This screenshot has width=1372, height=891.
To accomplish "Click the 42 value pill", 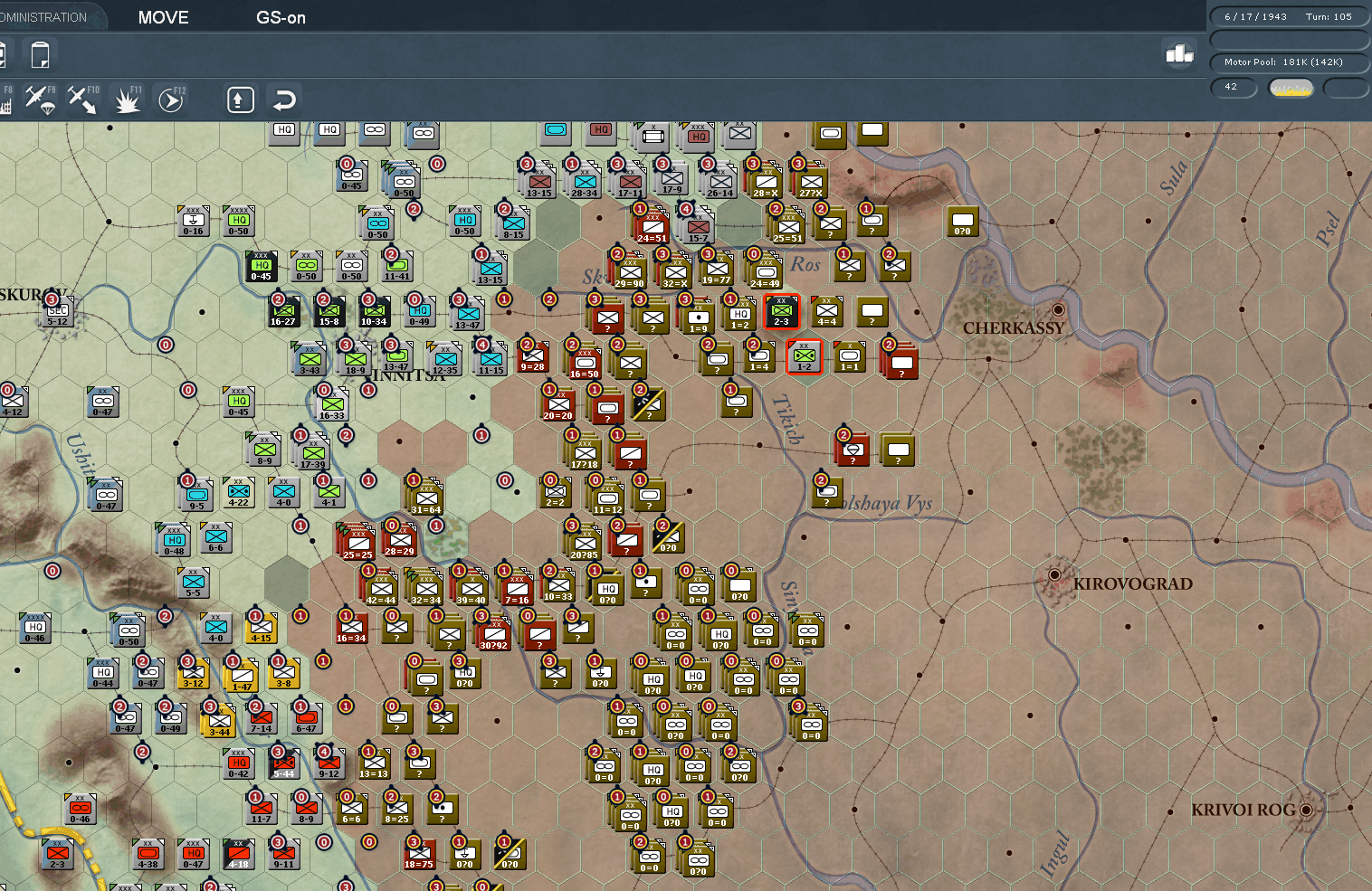I will [1234, 87].
